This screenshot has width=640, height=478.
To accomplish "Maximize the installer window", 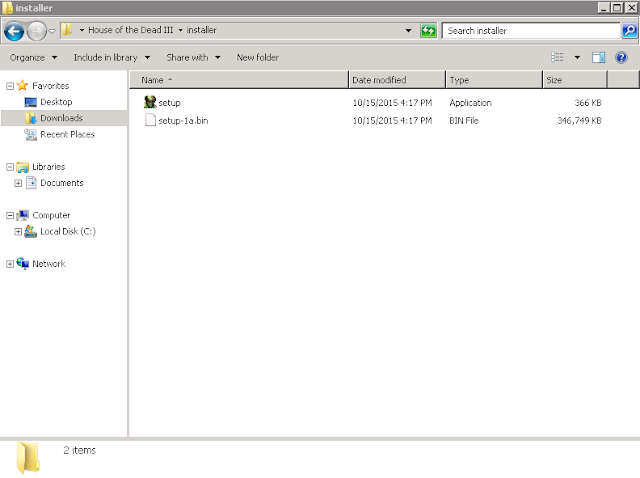I will click(617, 8).
